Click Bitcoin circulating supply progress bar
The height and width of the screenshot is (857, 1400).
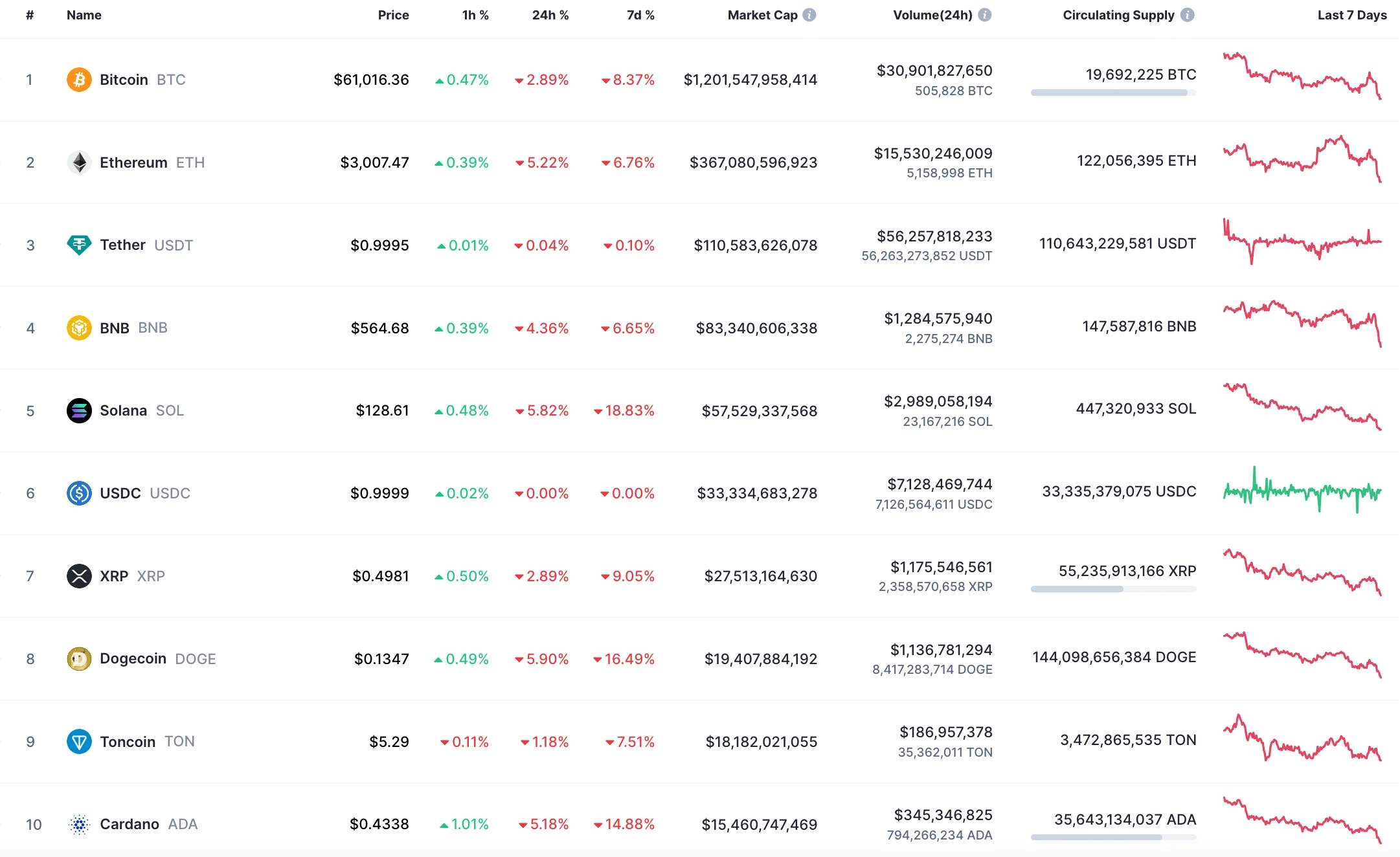[x=1112, y=93]
